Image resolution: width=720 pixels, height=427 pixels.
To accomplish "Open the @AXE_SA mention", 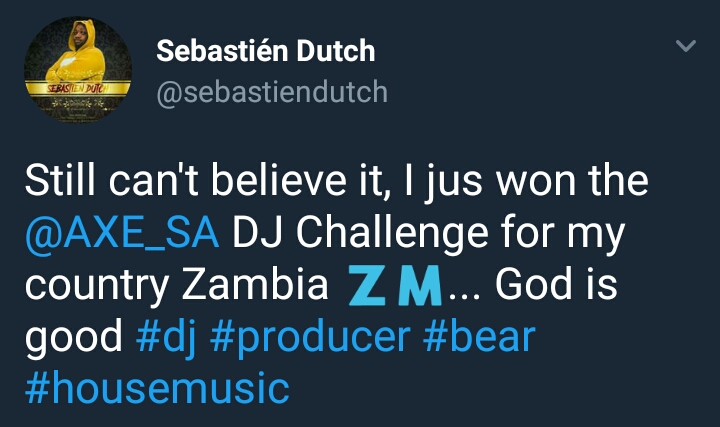I will tap(122, 233).
